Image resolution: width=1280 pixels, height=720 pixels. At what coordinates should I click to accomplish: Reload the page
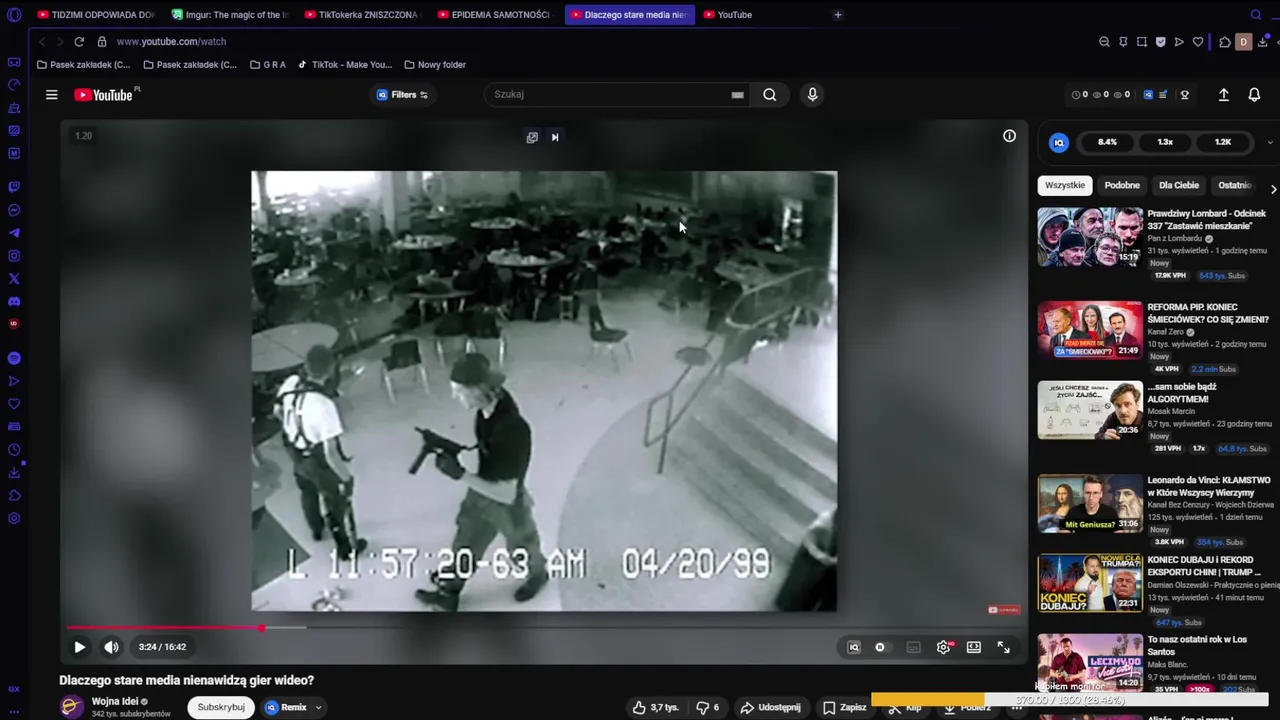coord(79,42)
